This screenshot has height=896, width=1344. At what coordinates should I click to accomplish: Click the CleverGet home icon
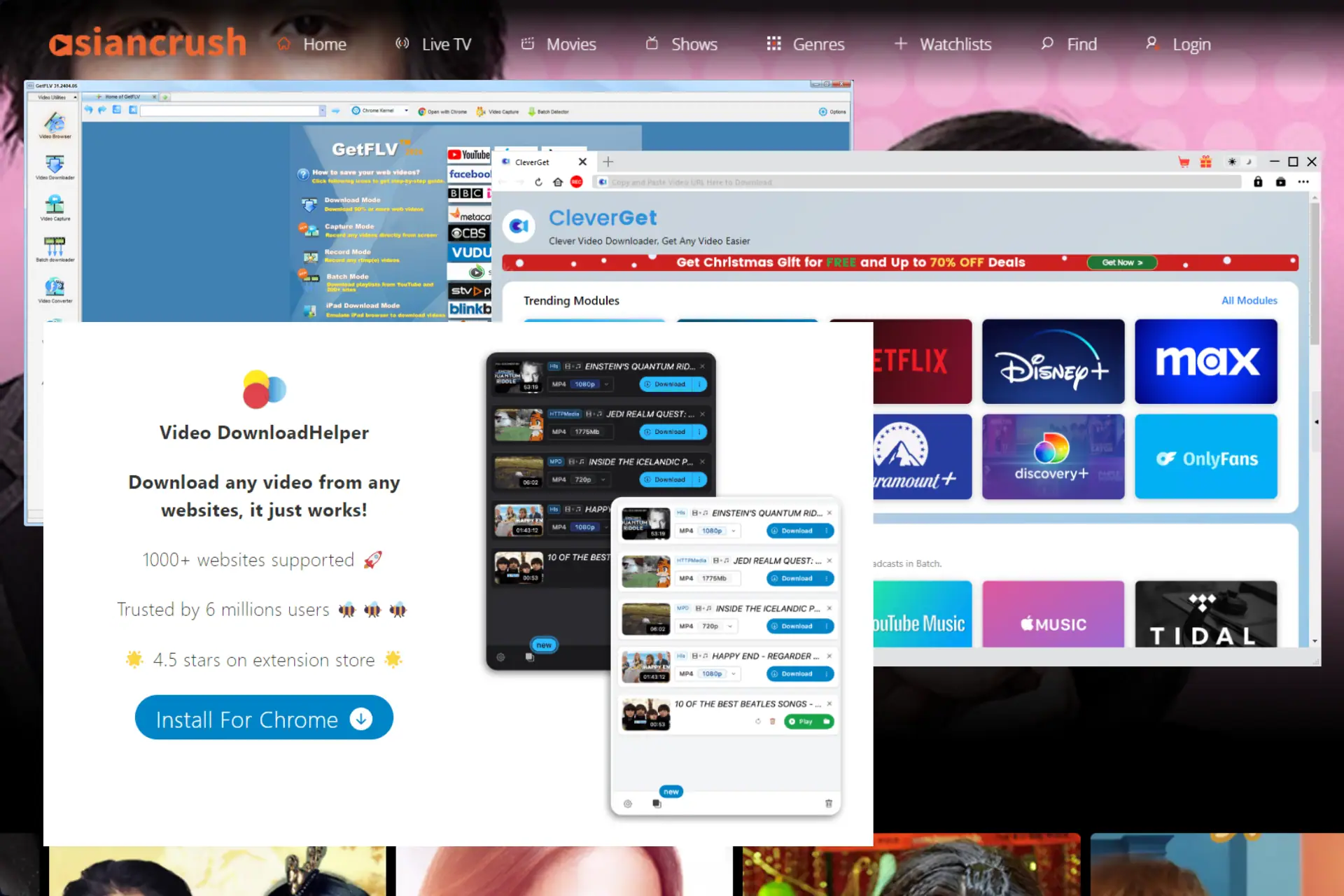pyautogui.click(x=558, y=182)
